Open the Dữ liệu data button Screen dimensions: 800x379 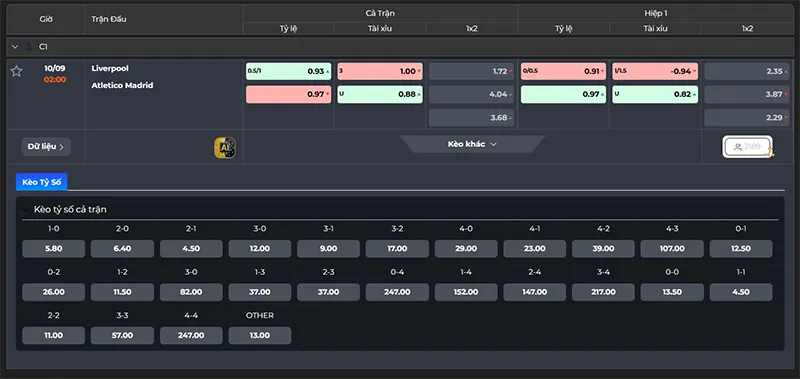[46, 147]
